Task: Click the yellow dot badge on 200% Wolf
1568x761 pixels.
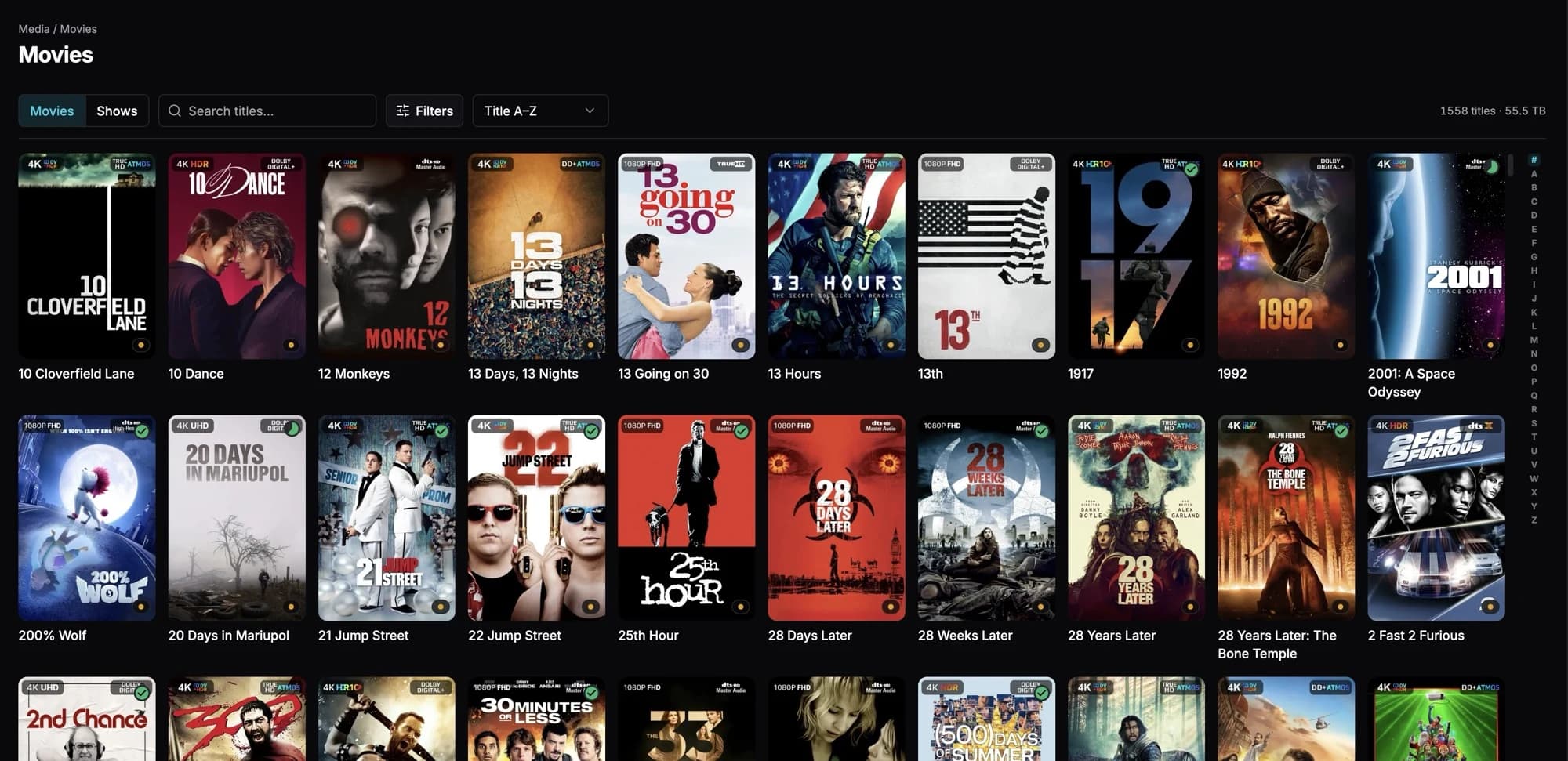Action: [141, 607]
